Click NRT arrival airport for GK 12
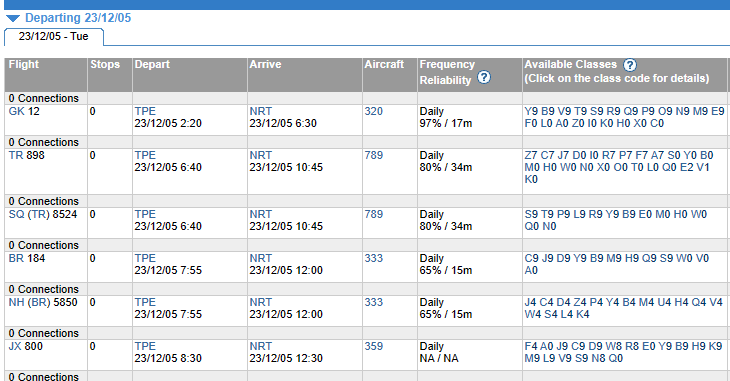The image size is (730, 381). pyautogui.click(x=260, y=111)
